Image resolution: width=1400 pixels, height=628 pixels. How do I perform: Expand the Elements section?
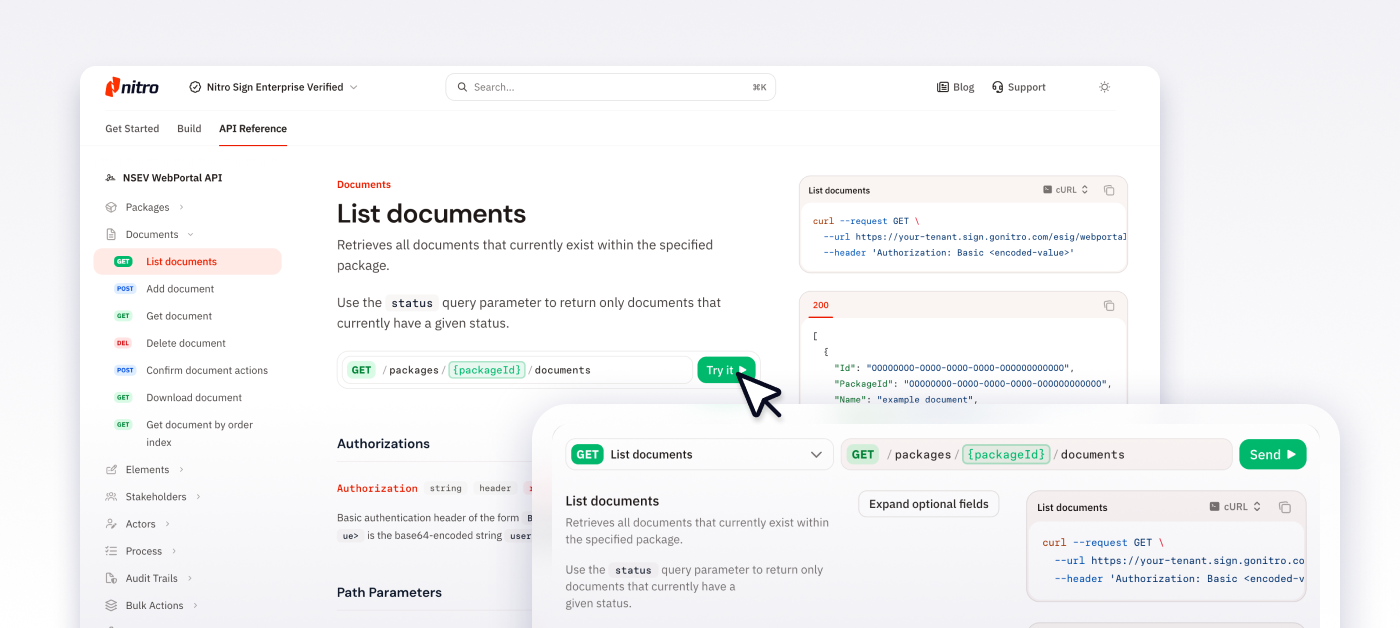click(x=181, y=469)
